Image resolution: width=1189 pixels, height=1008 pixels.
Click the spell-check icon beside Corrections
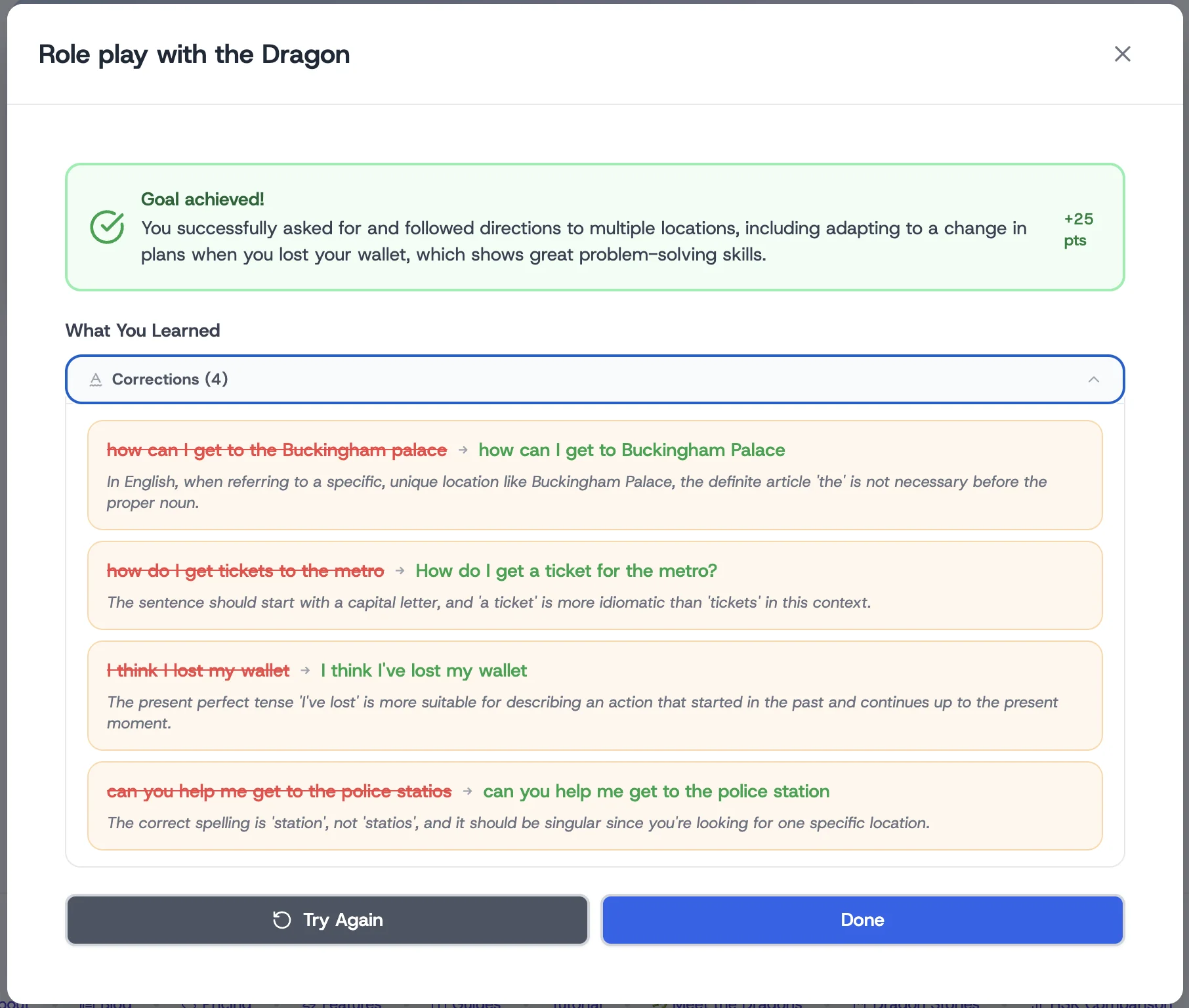pyautogui.click(x=96, y=379)
